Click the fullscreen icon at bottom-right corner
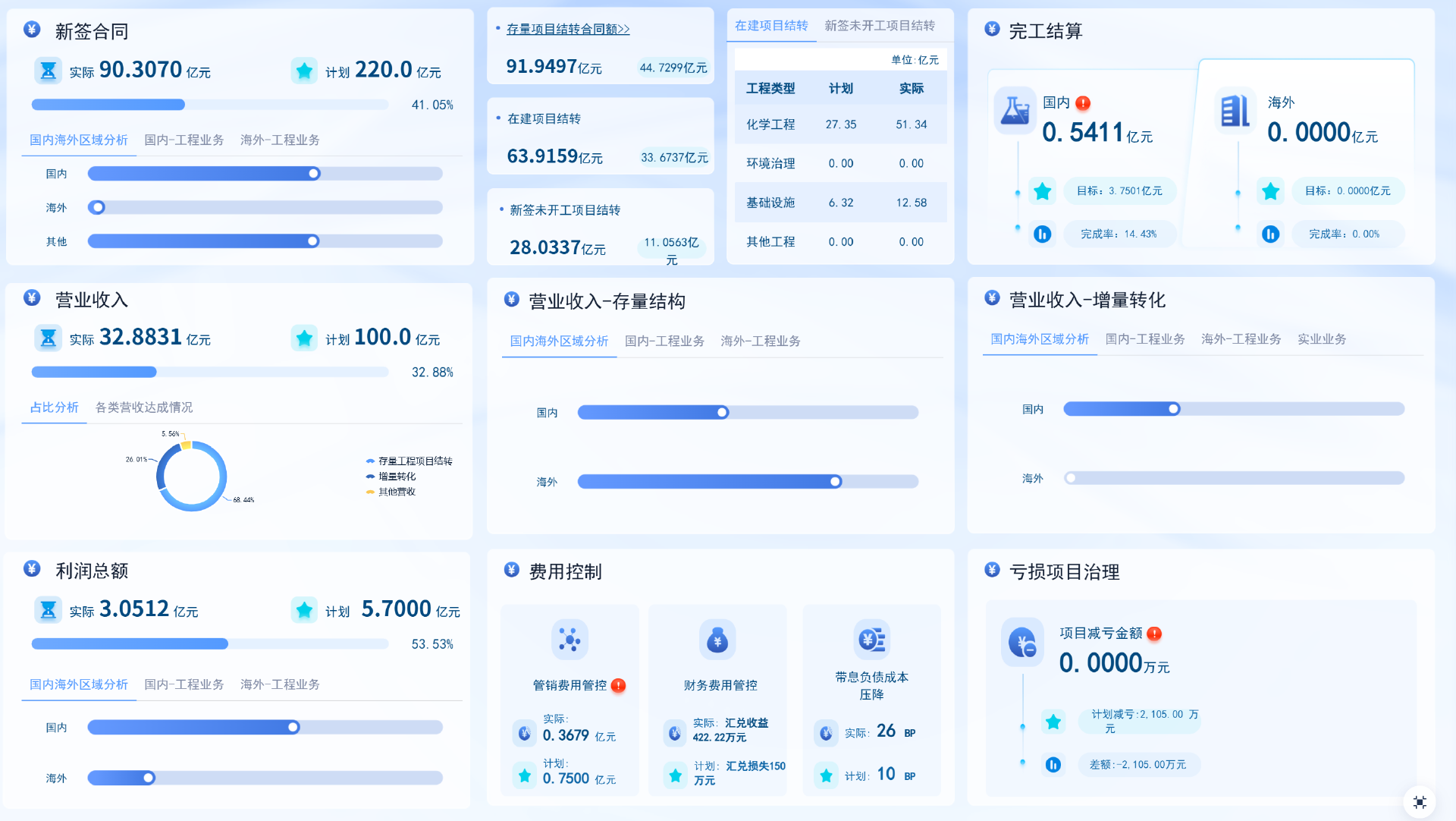 pyautogui.click(x=1420, y=802)
